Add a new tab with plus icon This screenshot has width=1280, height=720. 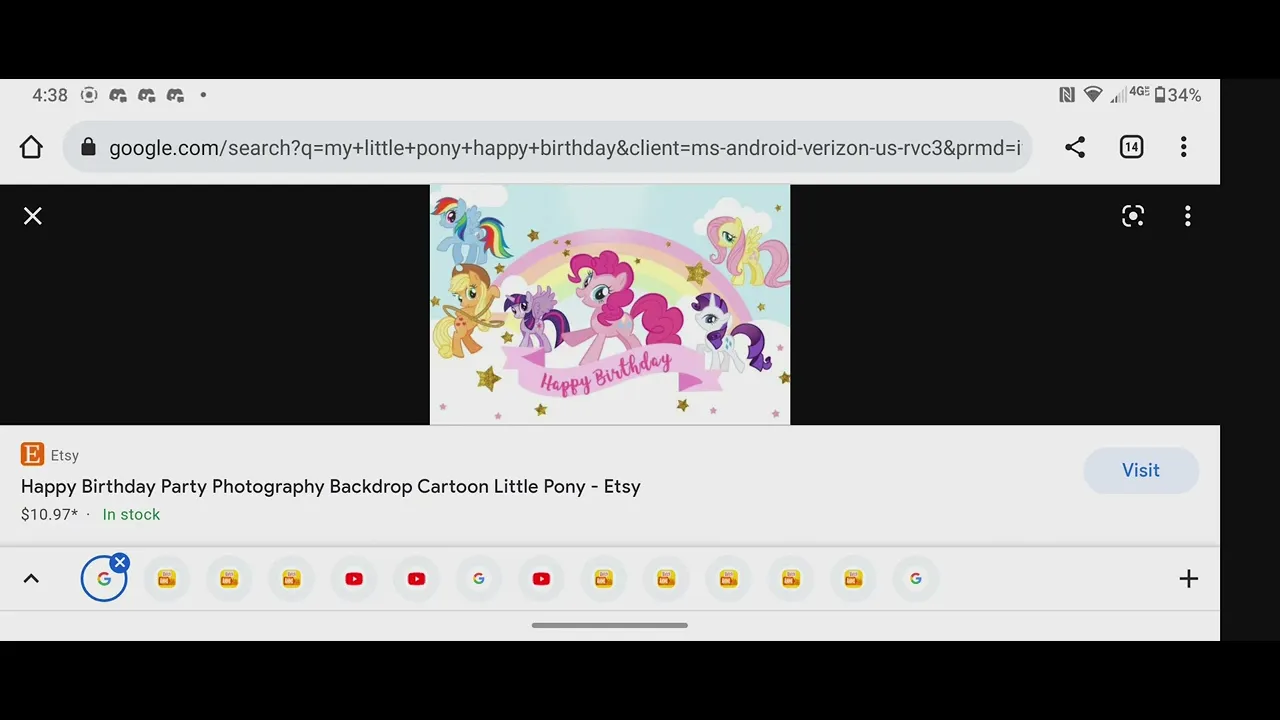pyautogui.click(x=1188, y=579)
